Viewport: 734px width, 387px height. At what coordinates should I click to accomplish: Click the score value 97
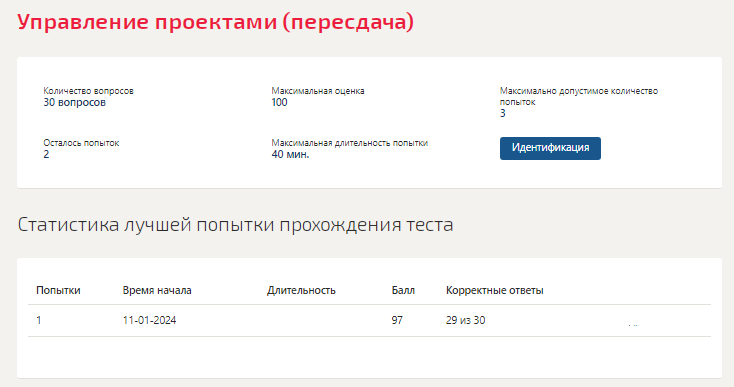click(x=397, y=320)
